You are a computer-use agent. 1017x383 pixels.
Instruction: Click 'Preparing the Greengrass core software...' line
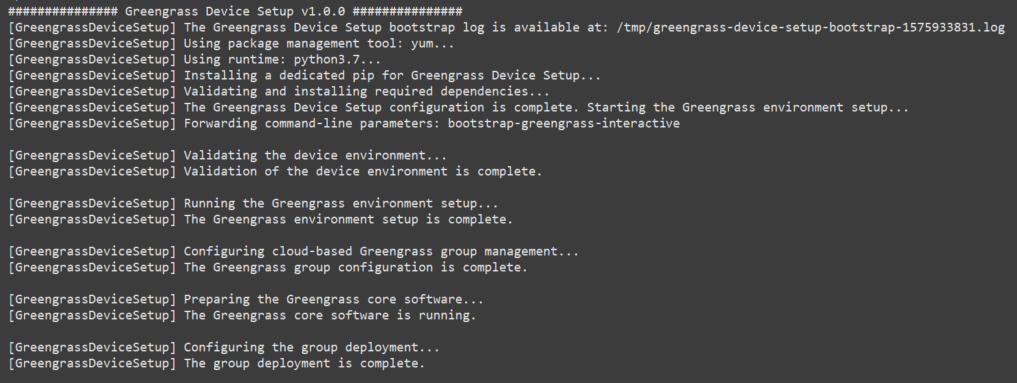point(246,299)
